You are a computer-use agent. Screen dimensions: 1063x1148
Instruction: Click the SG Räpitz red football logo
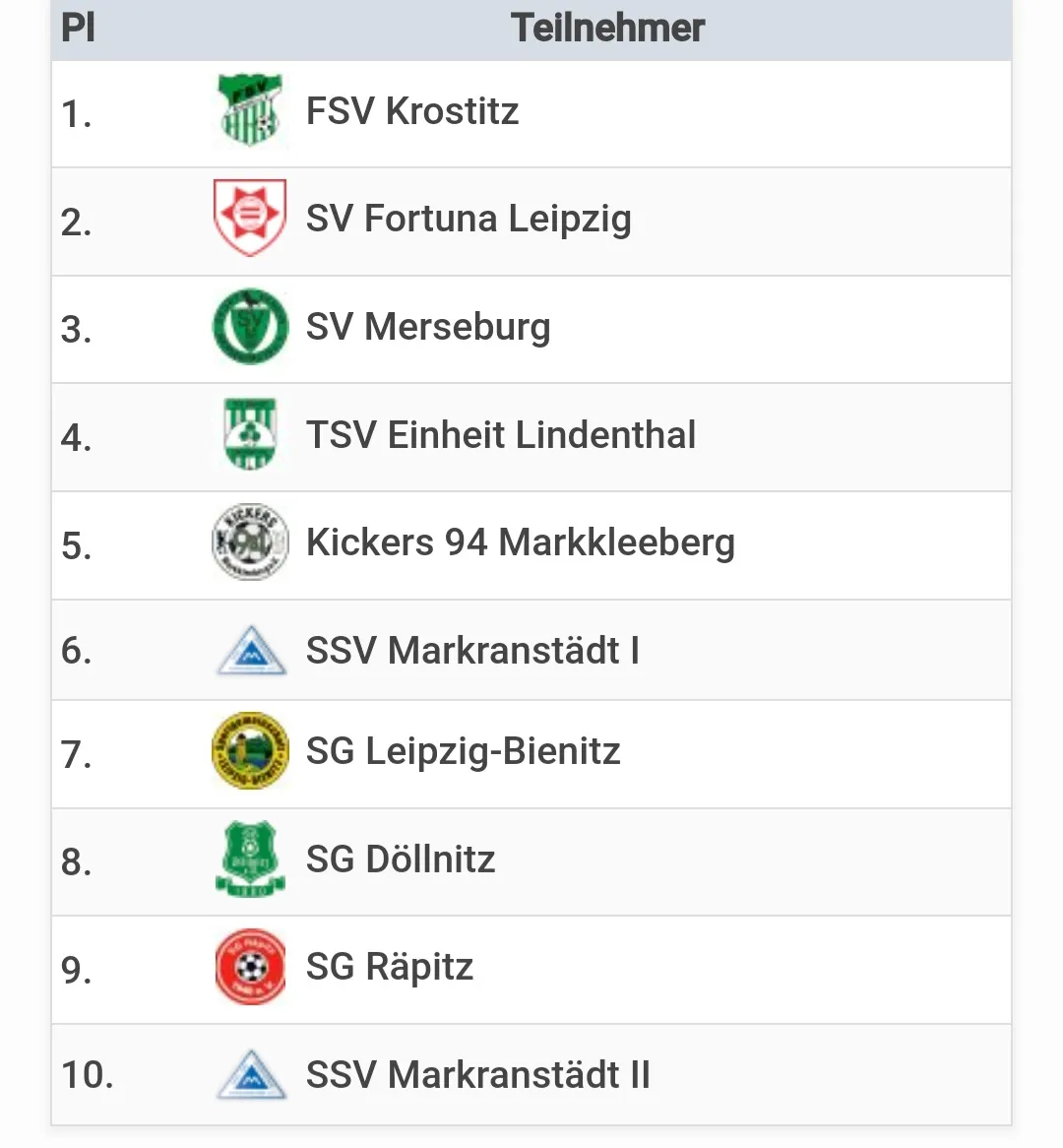coord(250,967)
